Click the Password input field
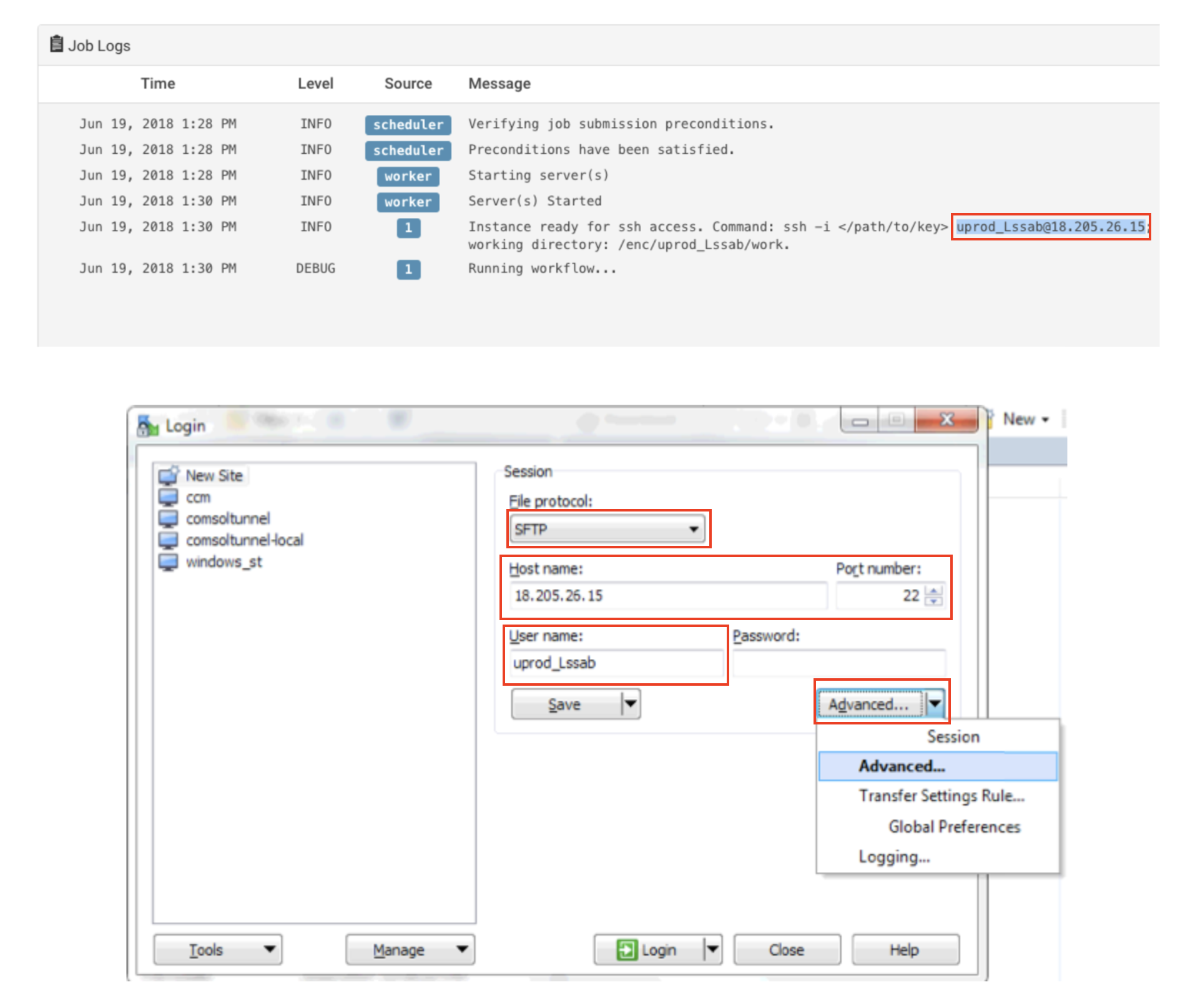This screenshot has width=1180, height=1008. click(x=839, y=663)
